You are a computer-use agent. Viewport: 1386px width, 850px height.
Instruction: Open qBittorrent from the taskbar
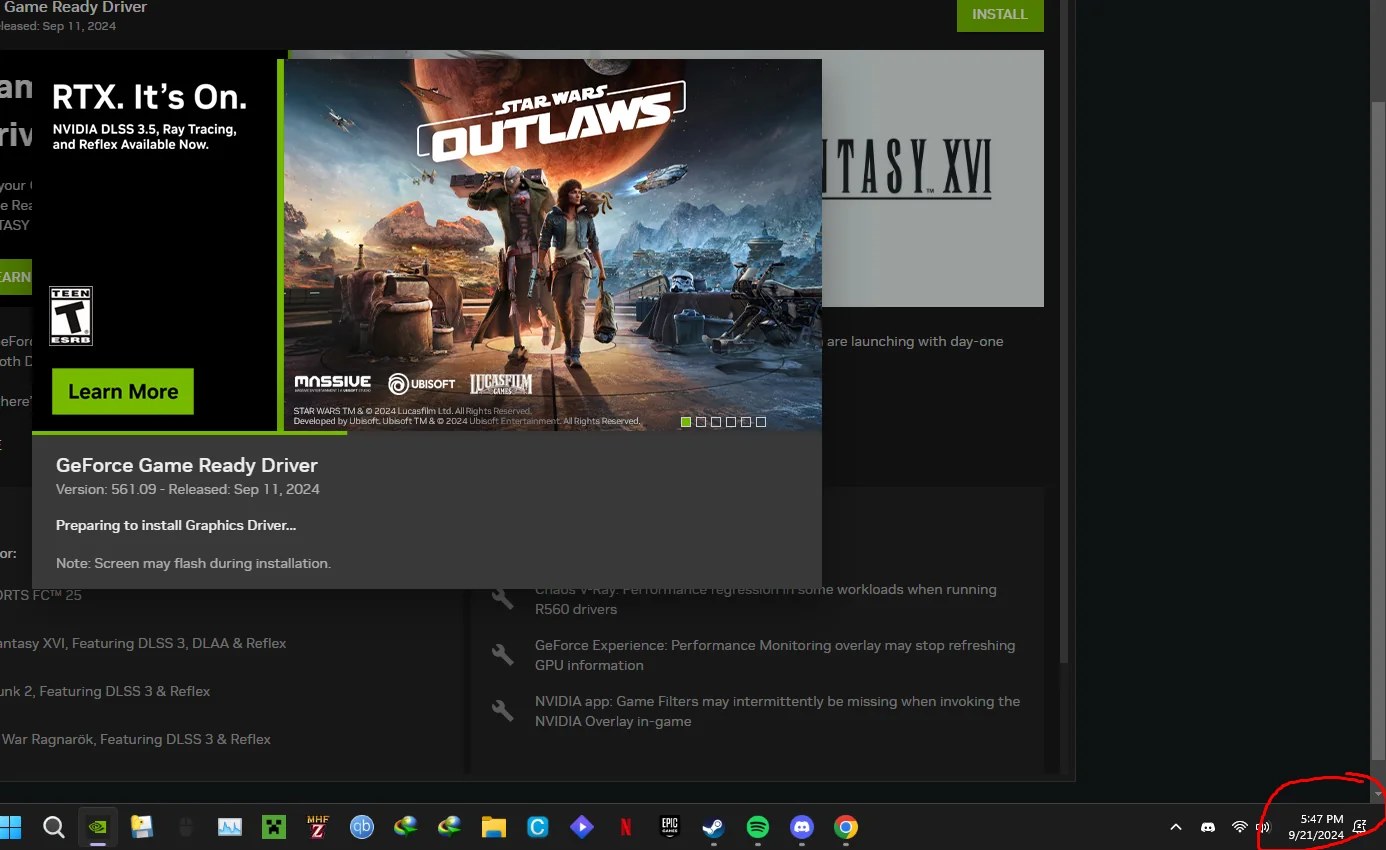pyautogui.click(x=361, y=827)
